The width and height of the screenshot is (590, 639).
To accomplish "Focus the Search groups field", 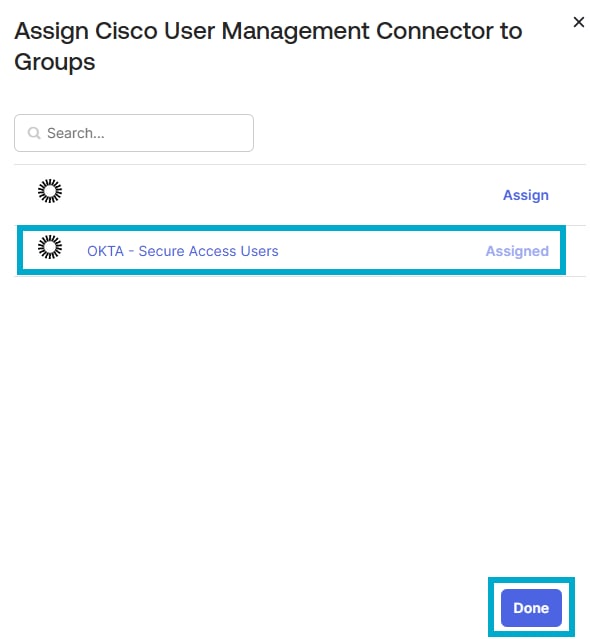I will pyautogui.click(x=134, y=133).
